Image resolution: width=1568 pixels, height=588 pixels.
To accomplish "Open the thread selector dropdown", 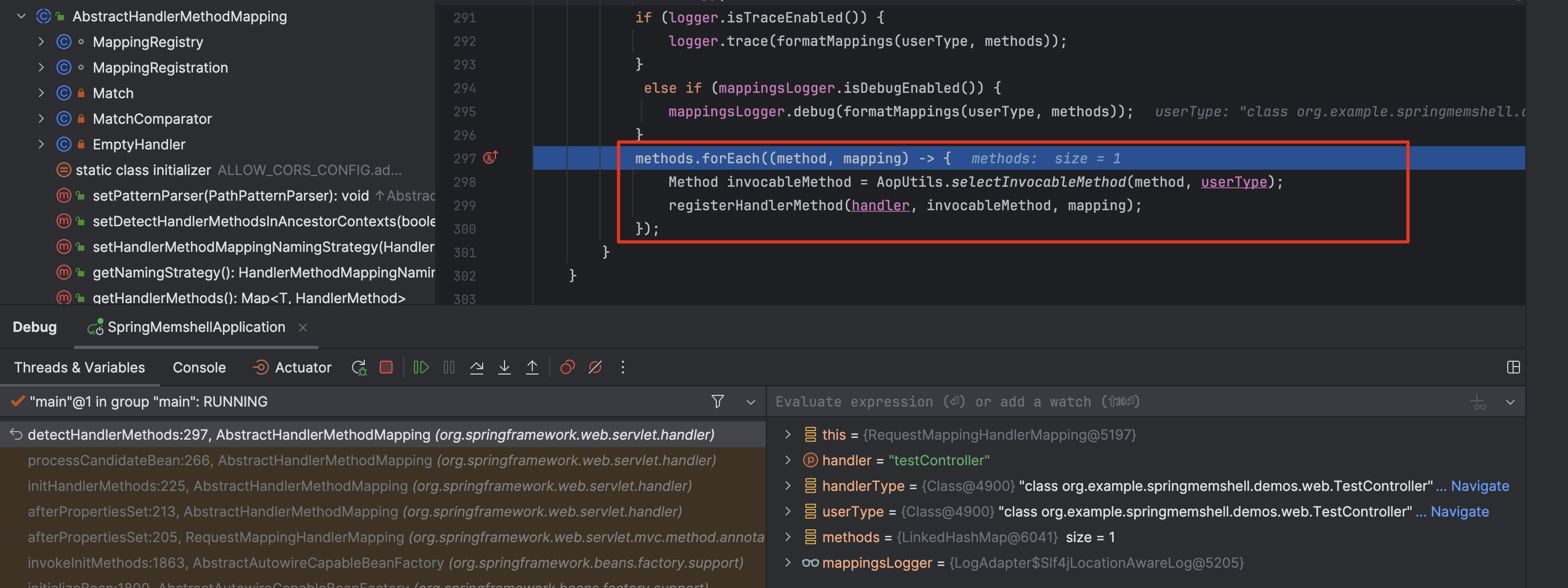I will [x=750, y=402].
